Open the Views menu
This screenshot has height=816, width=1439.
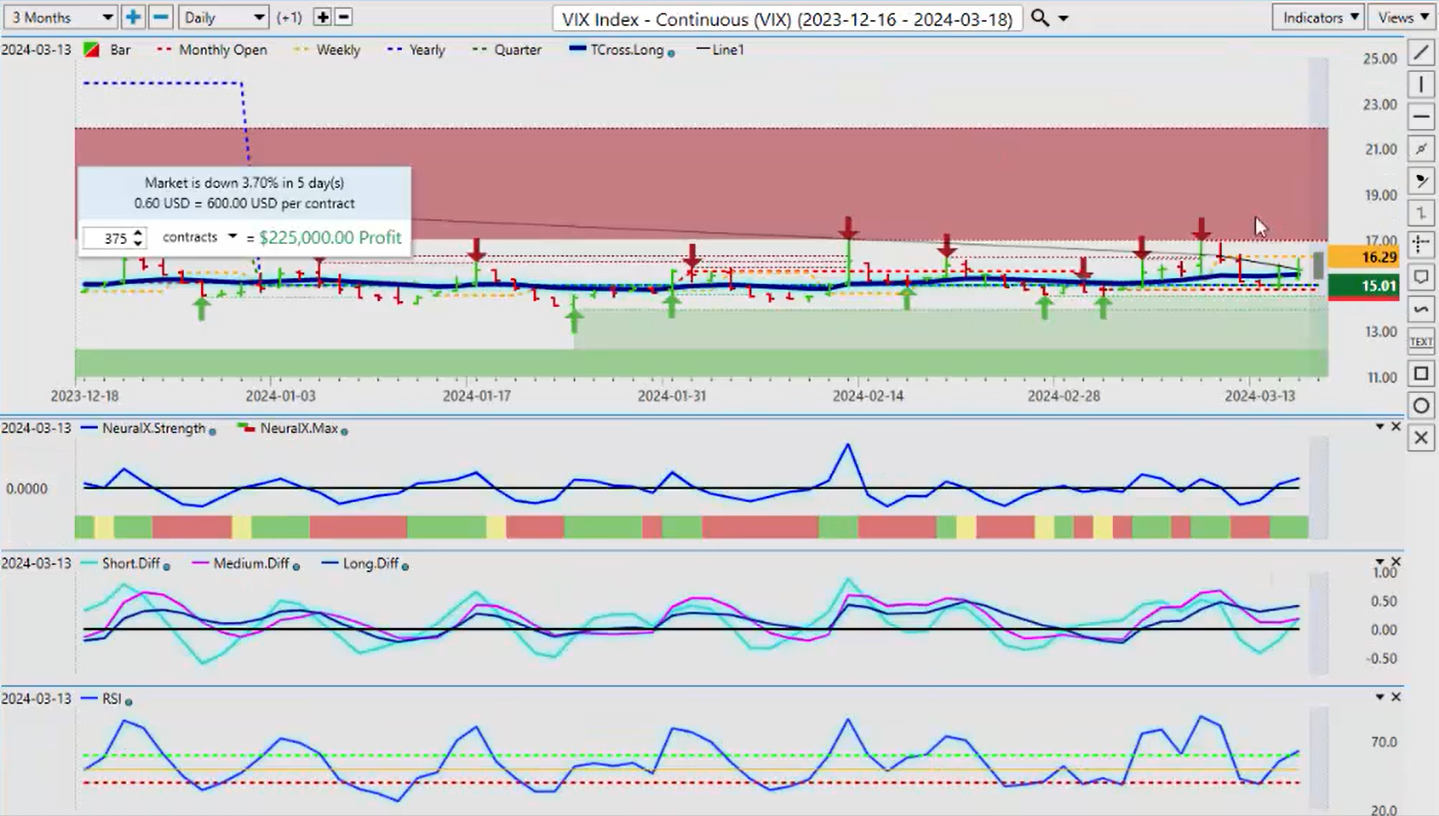click(x=1403, y=17)
